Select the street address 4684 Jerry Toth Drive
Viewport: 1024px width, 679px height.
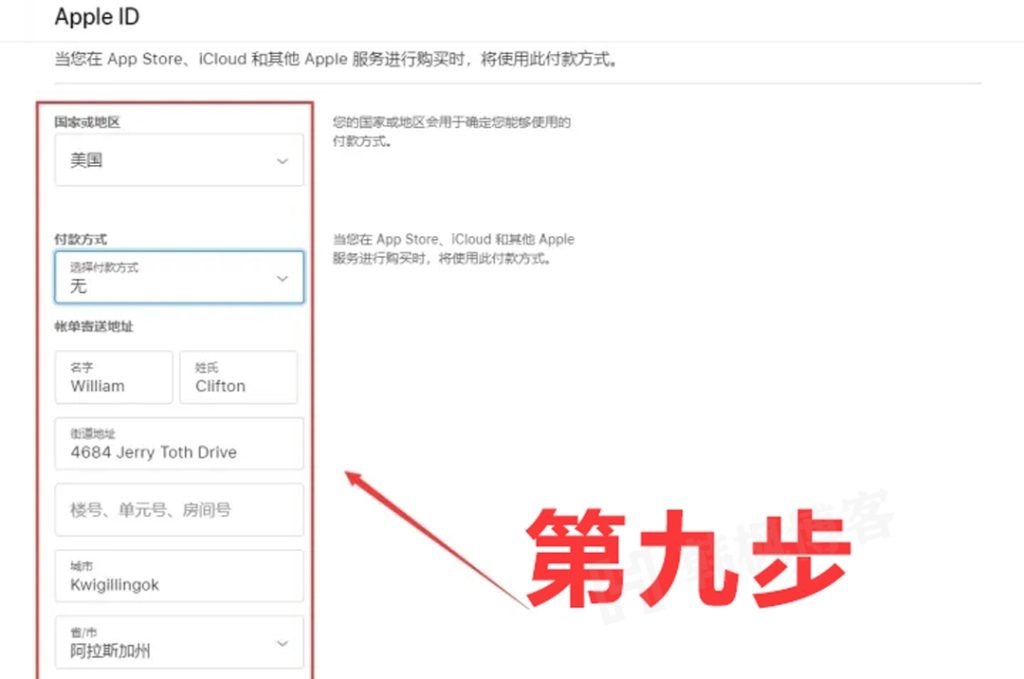click(178, 444)
